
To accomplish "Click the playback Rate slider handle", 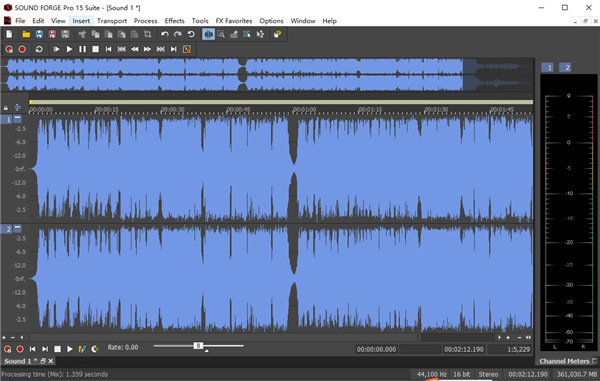I will click(198, 346).
